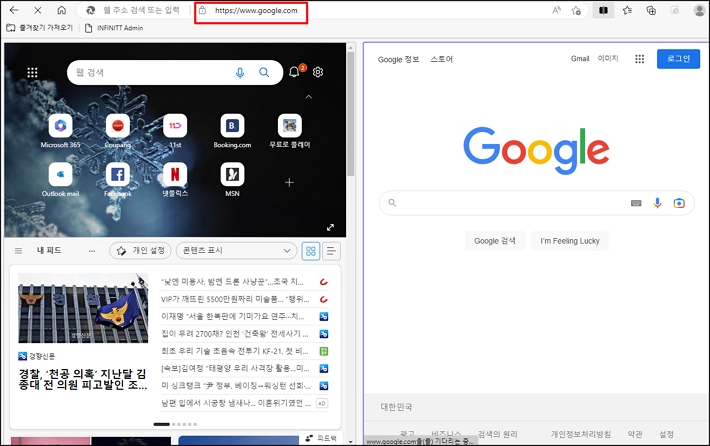Expand the background image with diagonal arrows
Viewport: 710px width, 446px height.
(x=331, y=227)
